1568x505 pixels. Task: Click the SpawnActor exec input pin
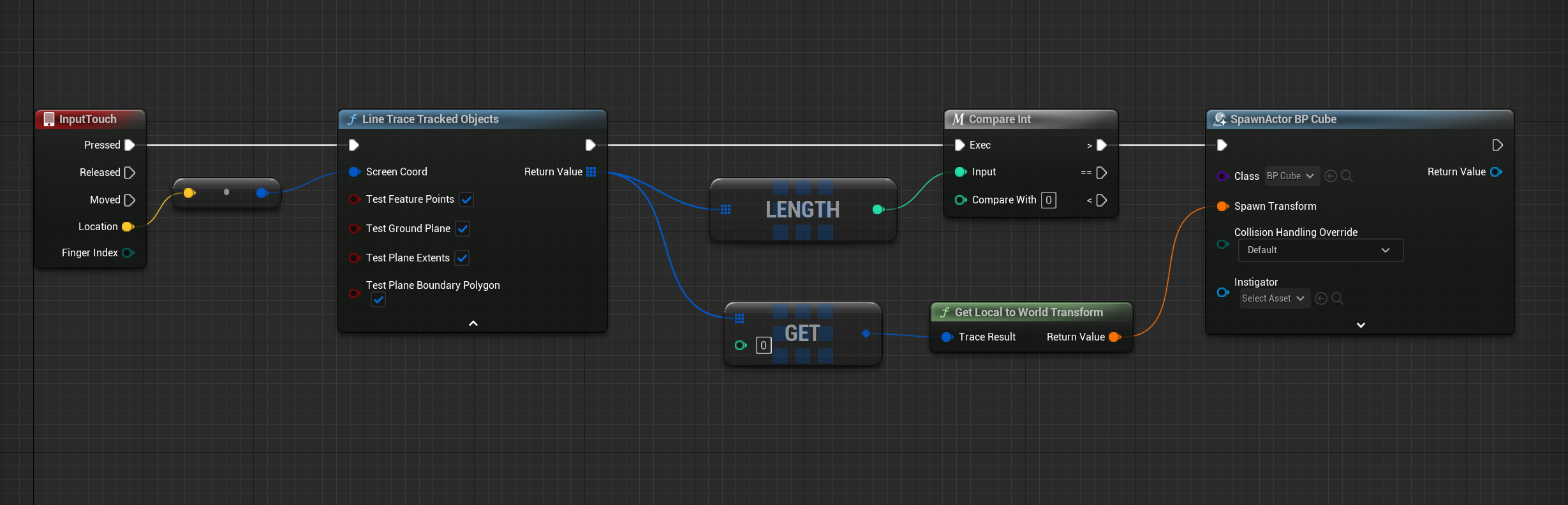click(x=1222, y=145)
